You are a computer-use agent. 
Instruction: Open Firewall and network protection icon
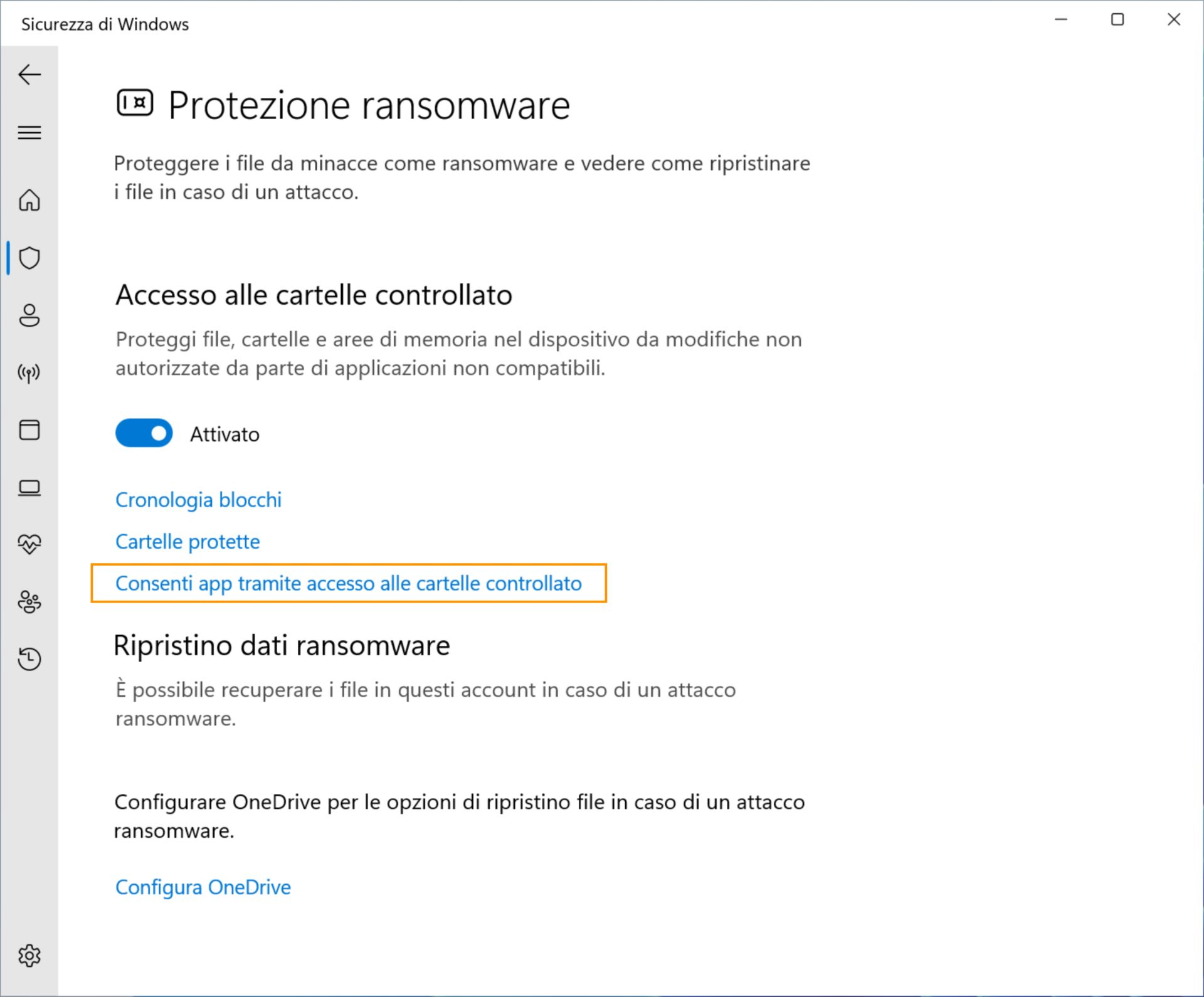click(x=29, y=373)
